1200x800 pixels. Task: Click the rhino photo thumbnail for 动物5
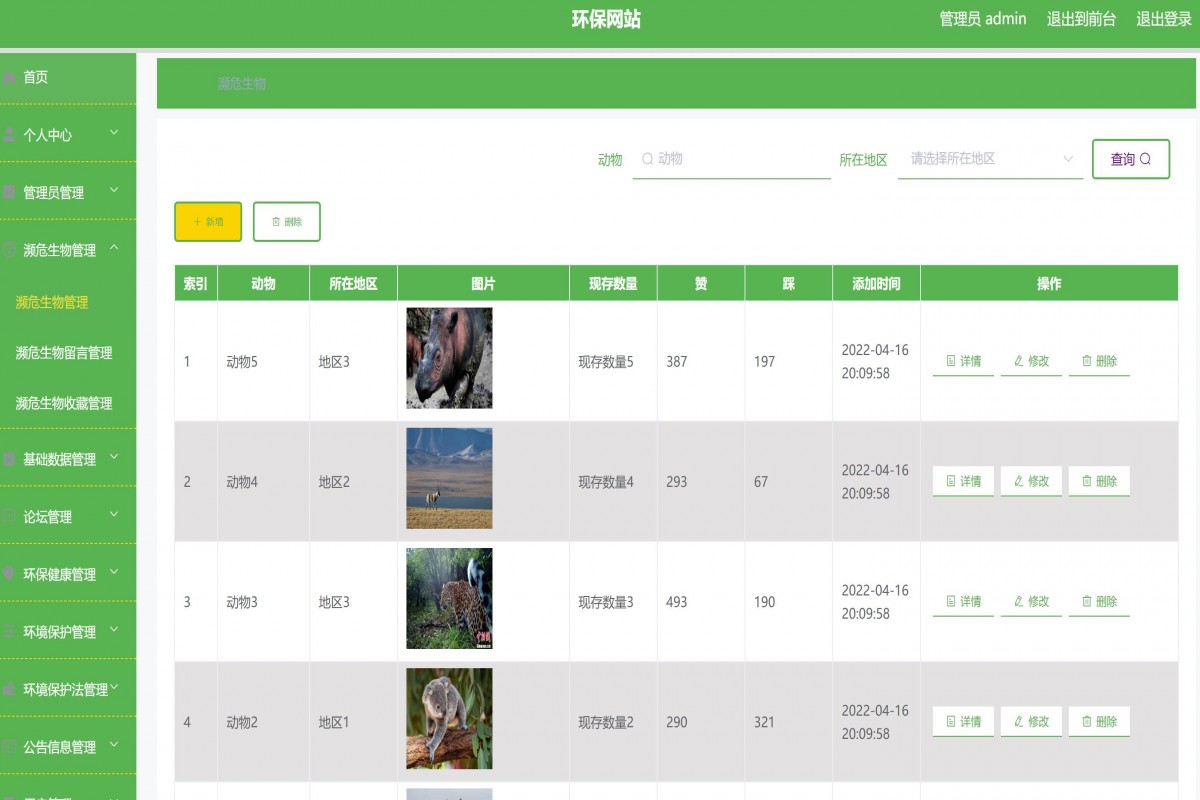[x=448, y=358]
